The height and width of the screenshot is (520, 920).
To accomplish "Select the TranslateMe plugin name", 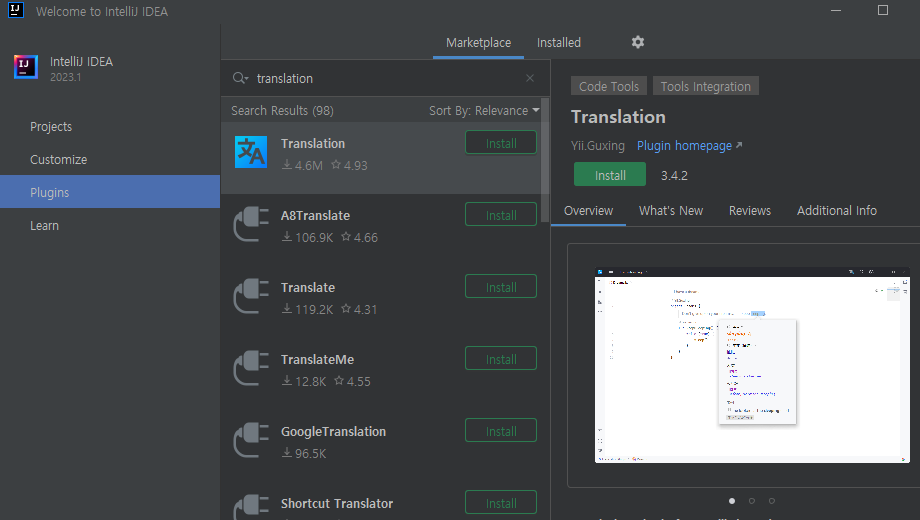I will [x=317, y=359].
